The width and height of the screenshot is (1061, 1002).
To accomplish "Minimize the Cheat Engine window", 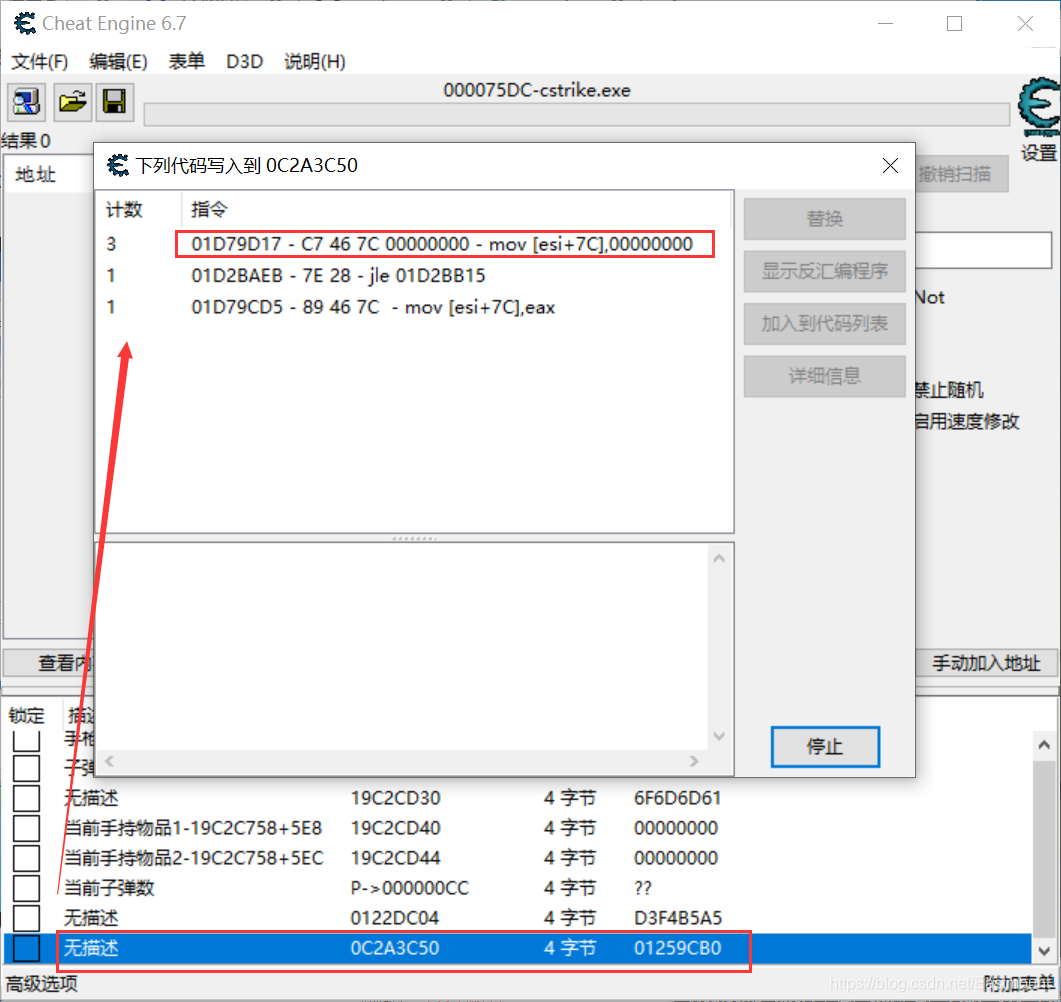I will click(885, 24).
